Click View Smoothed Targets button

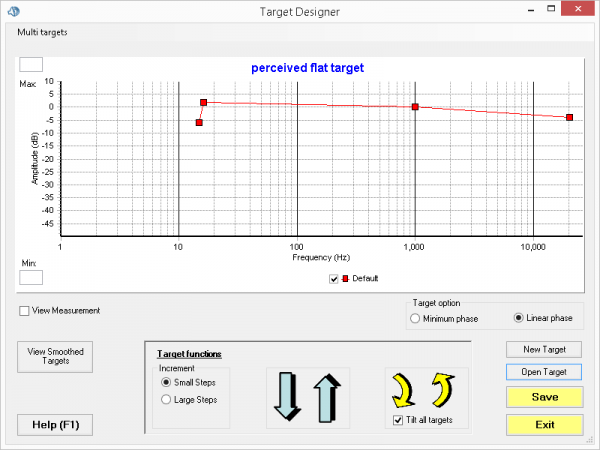pyautogui.click(x=55, y=357)
